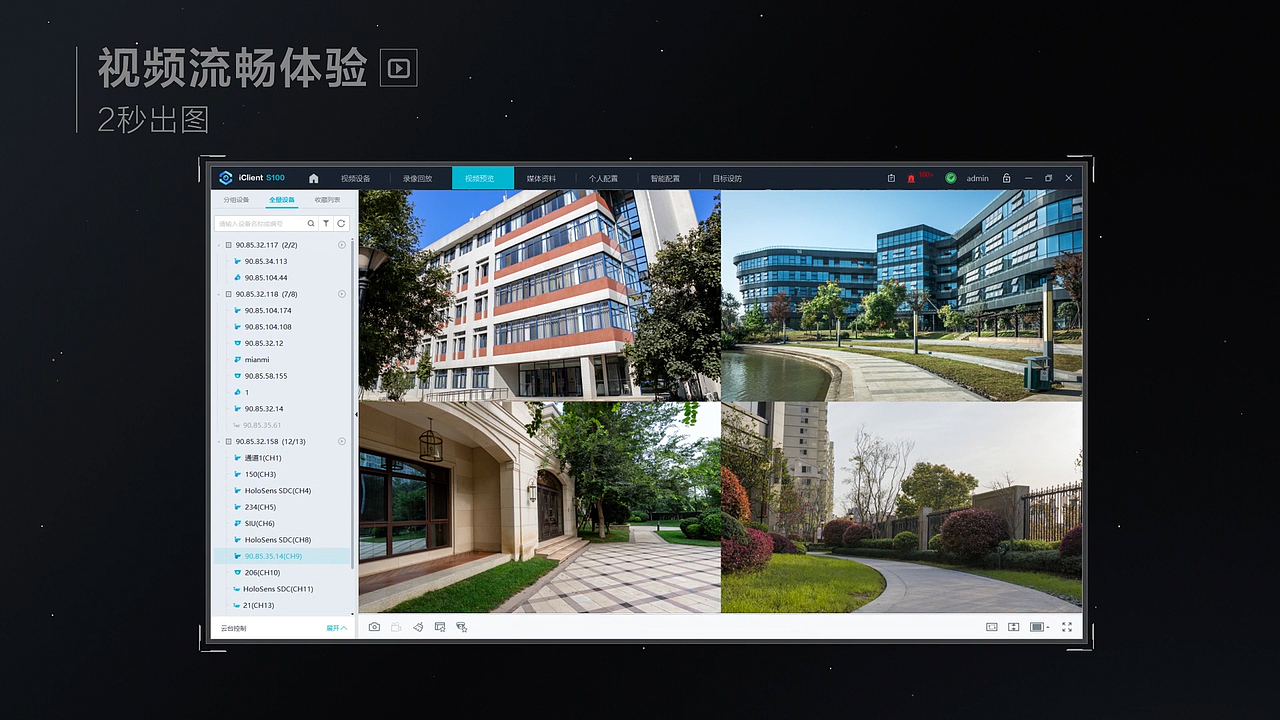Play all cameras of 90.85.32.118

pos(341,294)
